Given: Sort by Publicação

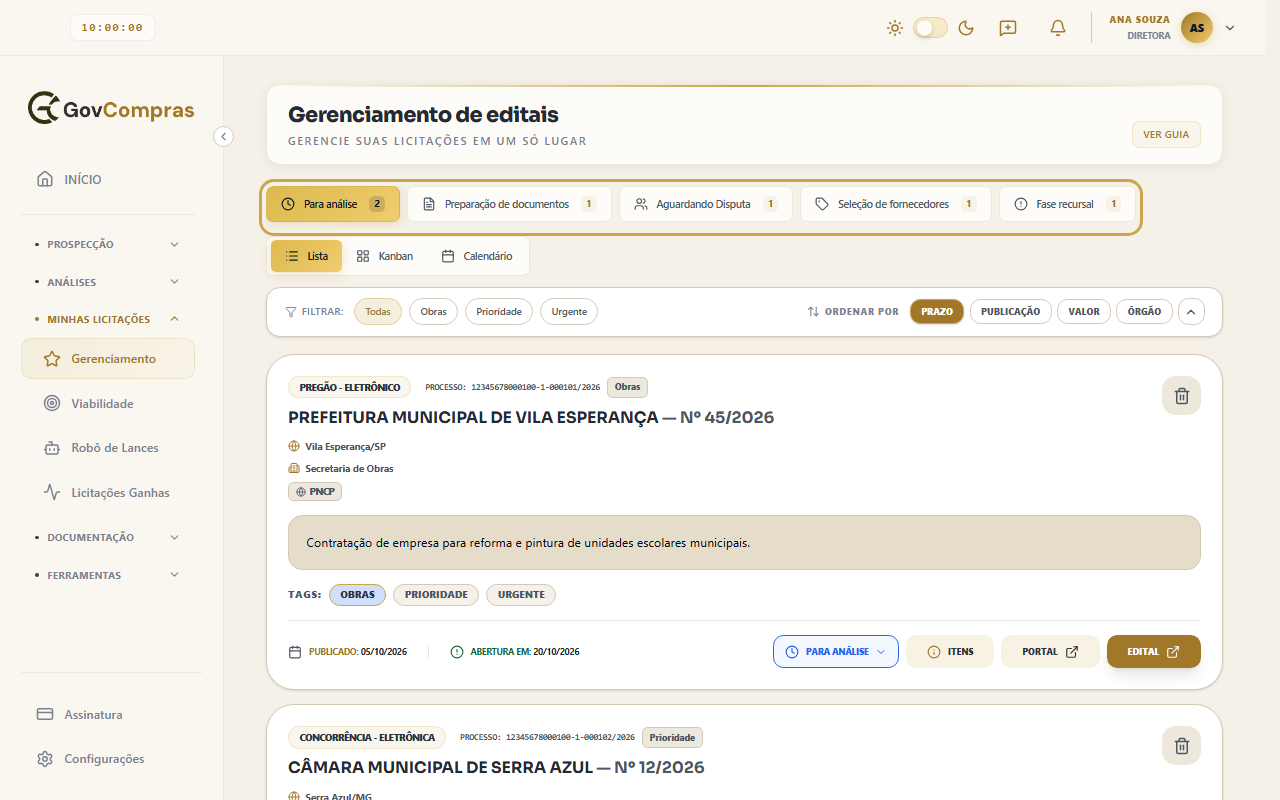Looking at the screenshot, I should [x=1011, y=312].
